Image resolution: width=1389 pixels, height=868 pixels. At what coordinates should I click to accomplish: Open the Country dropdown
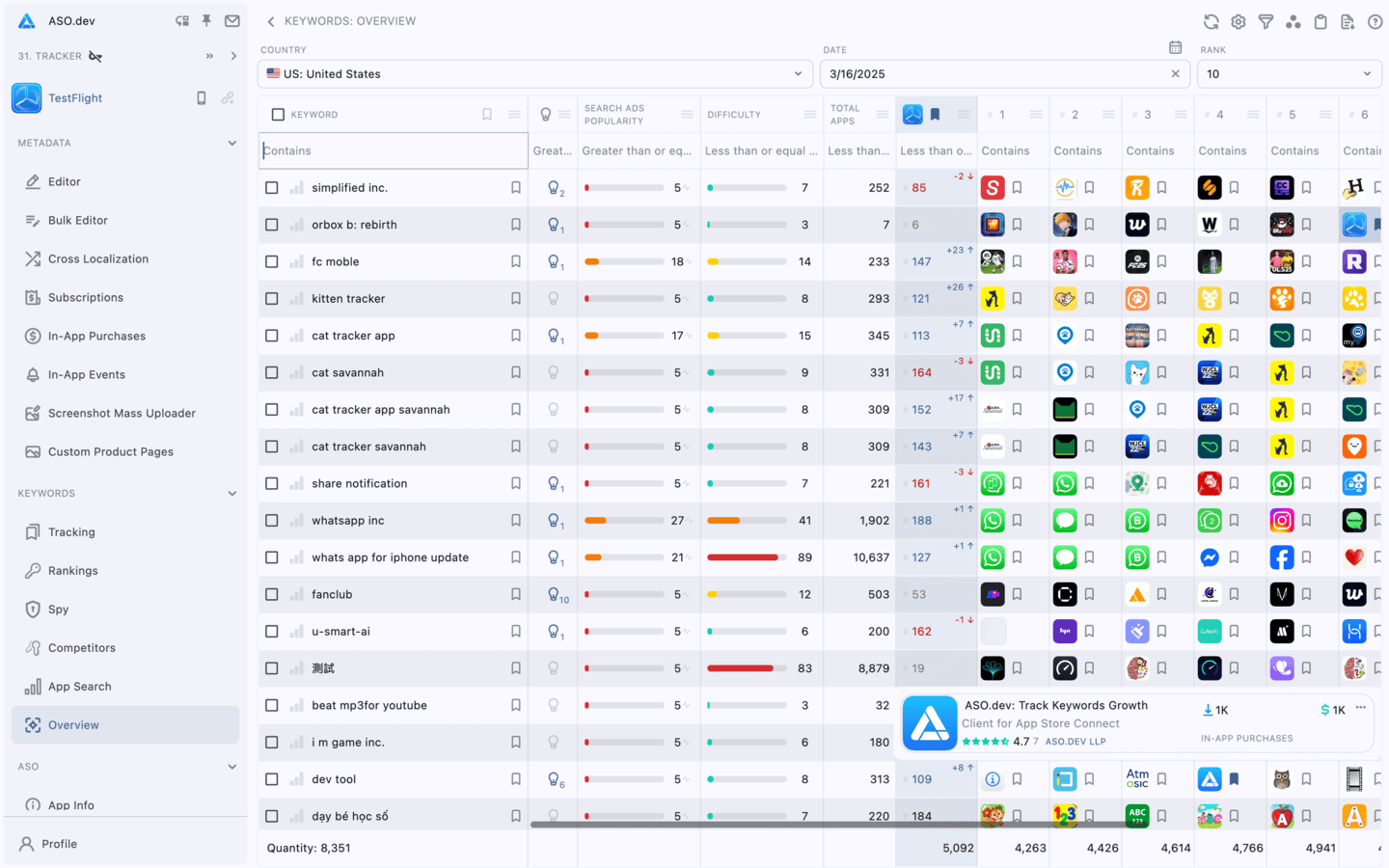(x=534, y=72)
